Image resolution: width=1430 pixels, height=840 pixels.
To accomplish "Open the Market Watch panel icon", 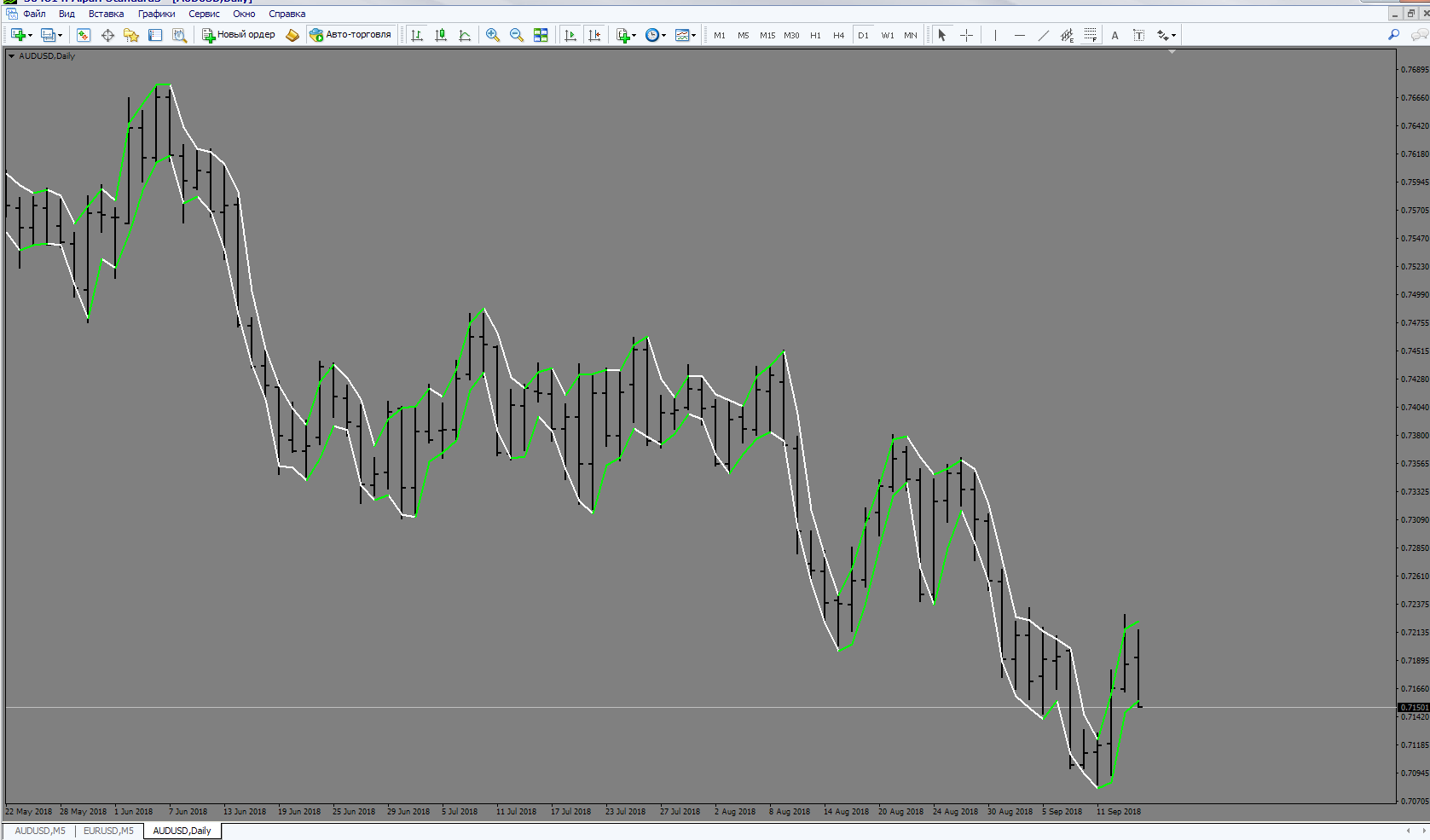I will (x=84, y=35).
